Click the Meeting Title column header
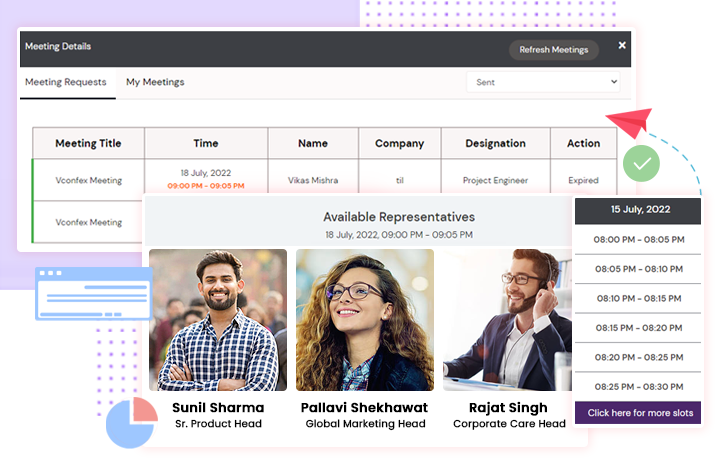720x460 pixels. click(88, 143)
